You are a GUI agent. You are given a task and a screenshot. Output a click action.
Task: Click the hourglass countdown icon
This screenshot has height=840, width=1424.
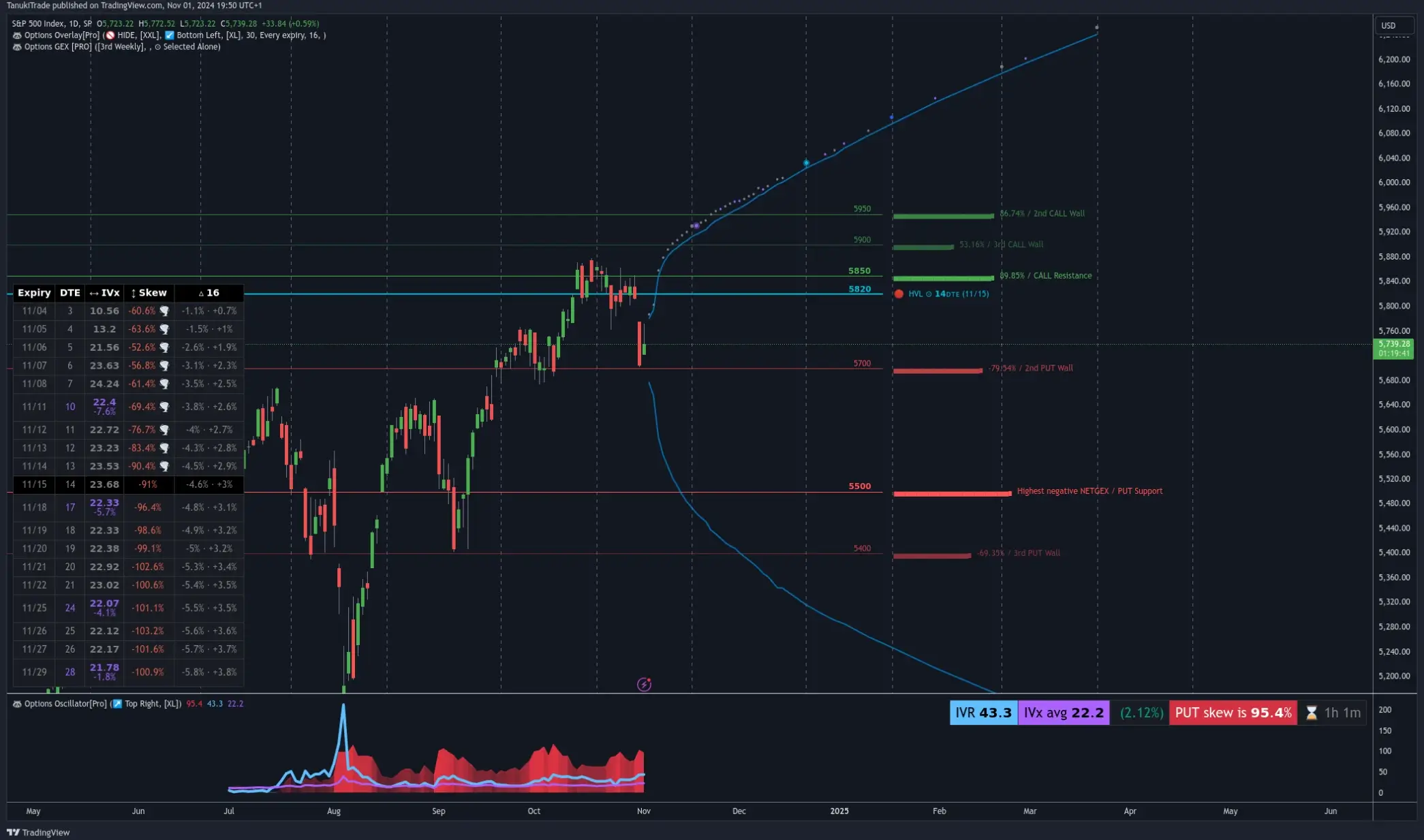click(x=1311, y=713)
